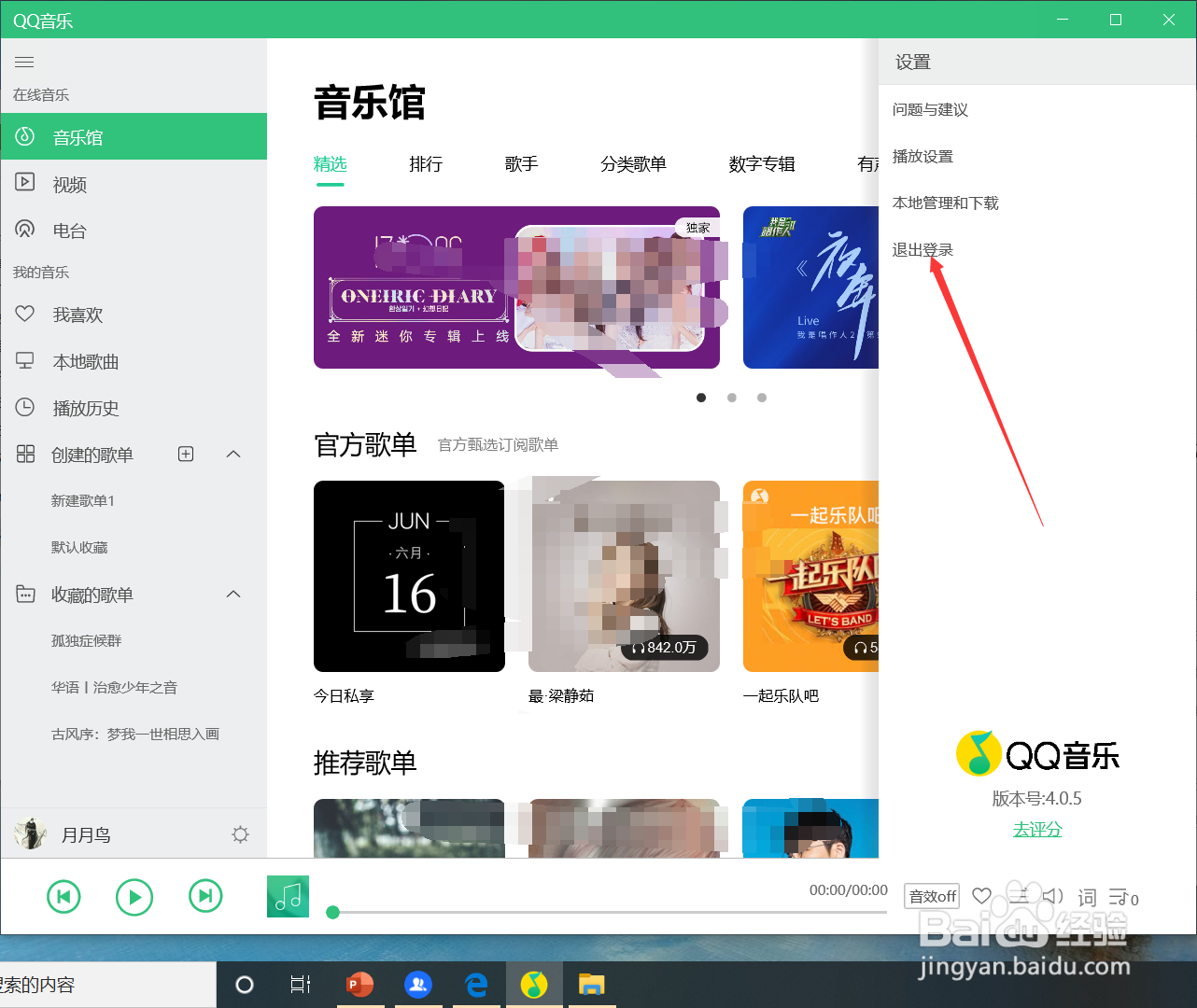
Task: Skip to the next track
Action: (x=205, y=897)
